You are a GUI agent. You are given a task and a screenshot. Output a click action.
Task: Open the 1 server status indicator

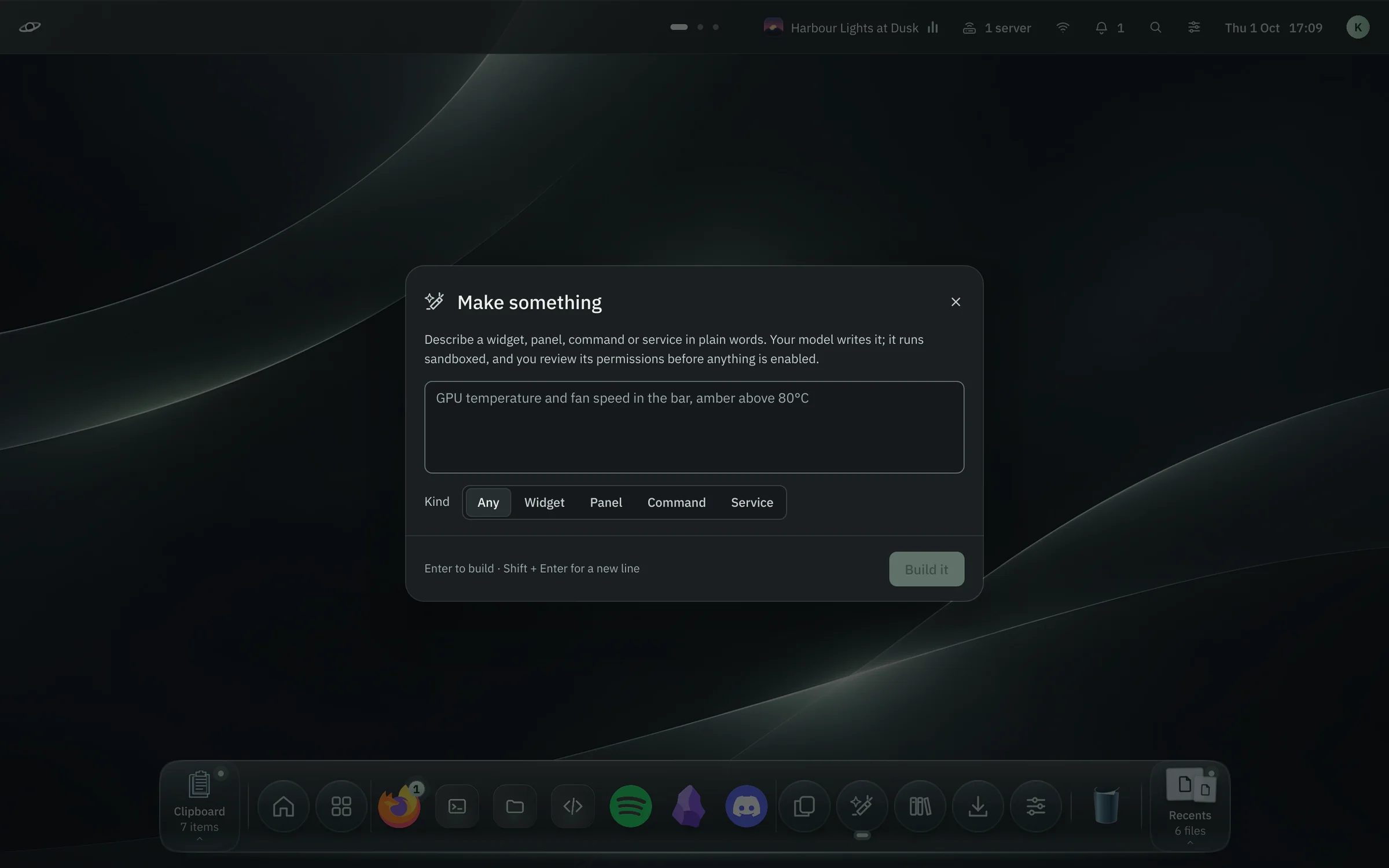[x=997, y=27]
